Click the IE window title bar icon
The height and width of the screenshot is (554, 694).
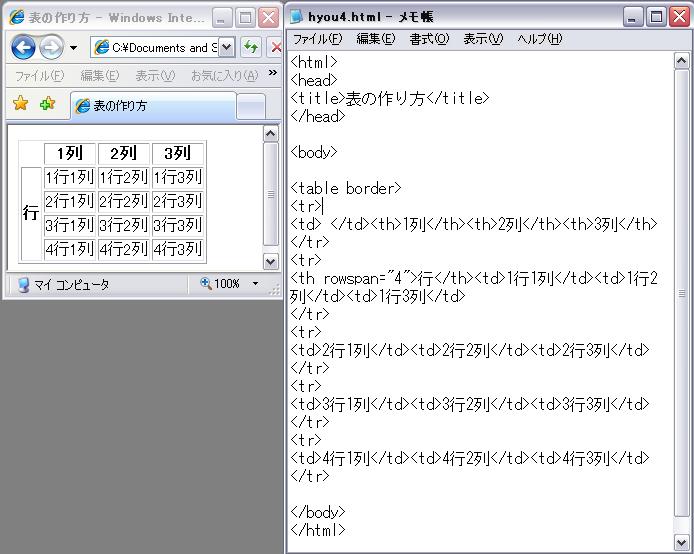[17, 17]
